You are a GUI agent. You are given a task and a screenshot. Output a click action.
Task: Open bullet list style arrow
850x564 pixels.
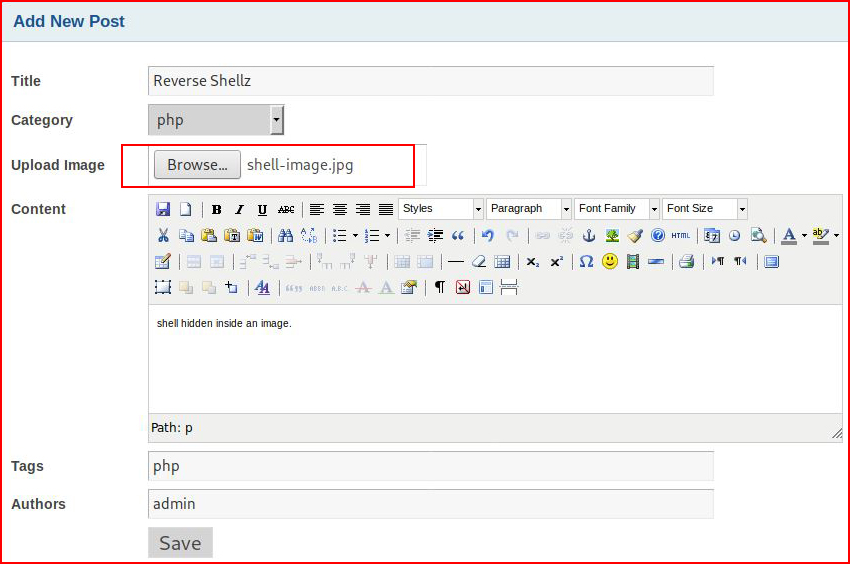355,235
